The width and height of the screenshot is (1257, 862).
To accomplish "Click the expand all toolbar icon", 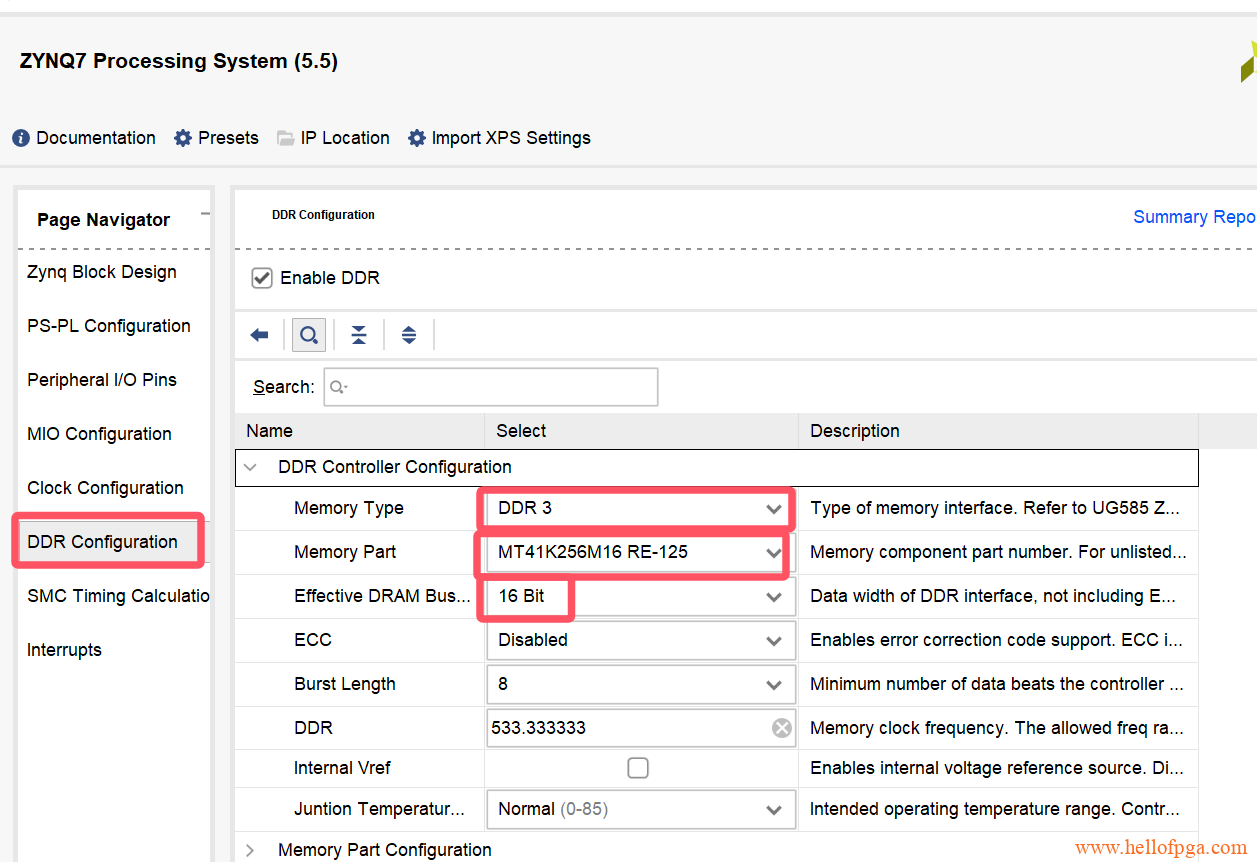I will click(409, 335).
